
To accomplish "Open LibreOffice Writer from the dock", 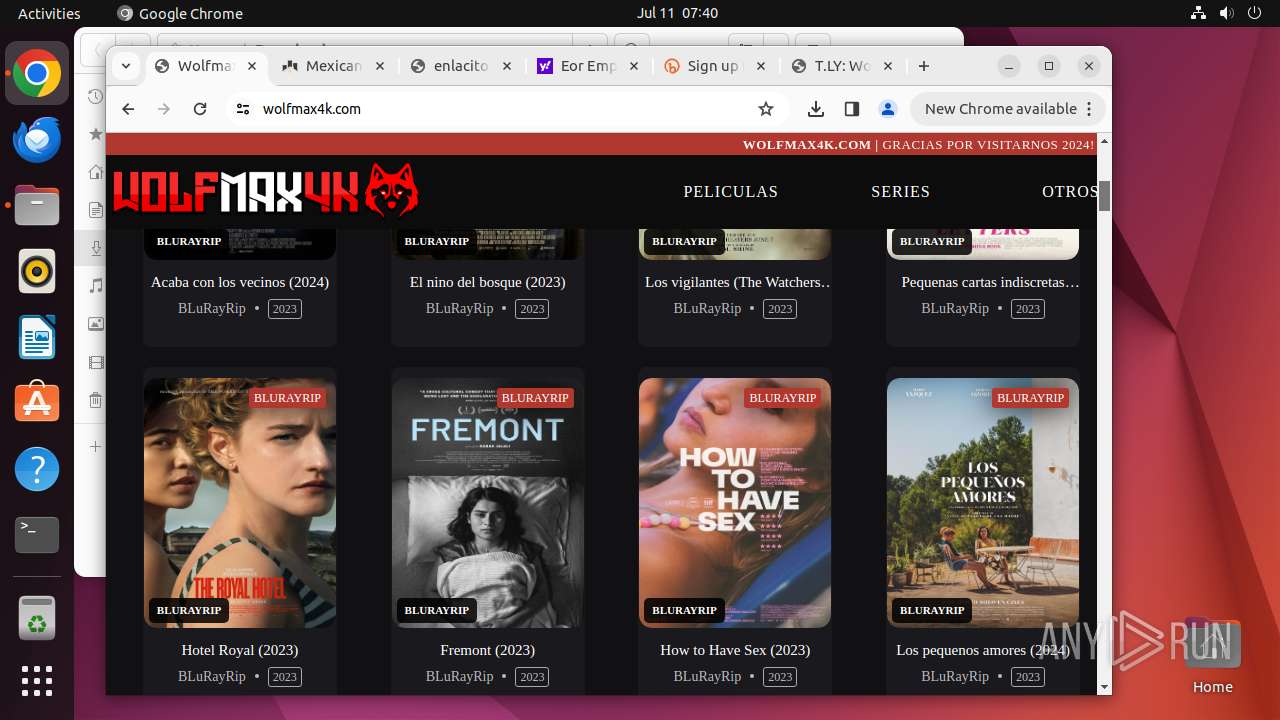I will click(37, 338).
